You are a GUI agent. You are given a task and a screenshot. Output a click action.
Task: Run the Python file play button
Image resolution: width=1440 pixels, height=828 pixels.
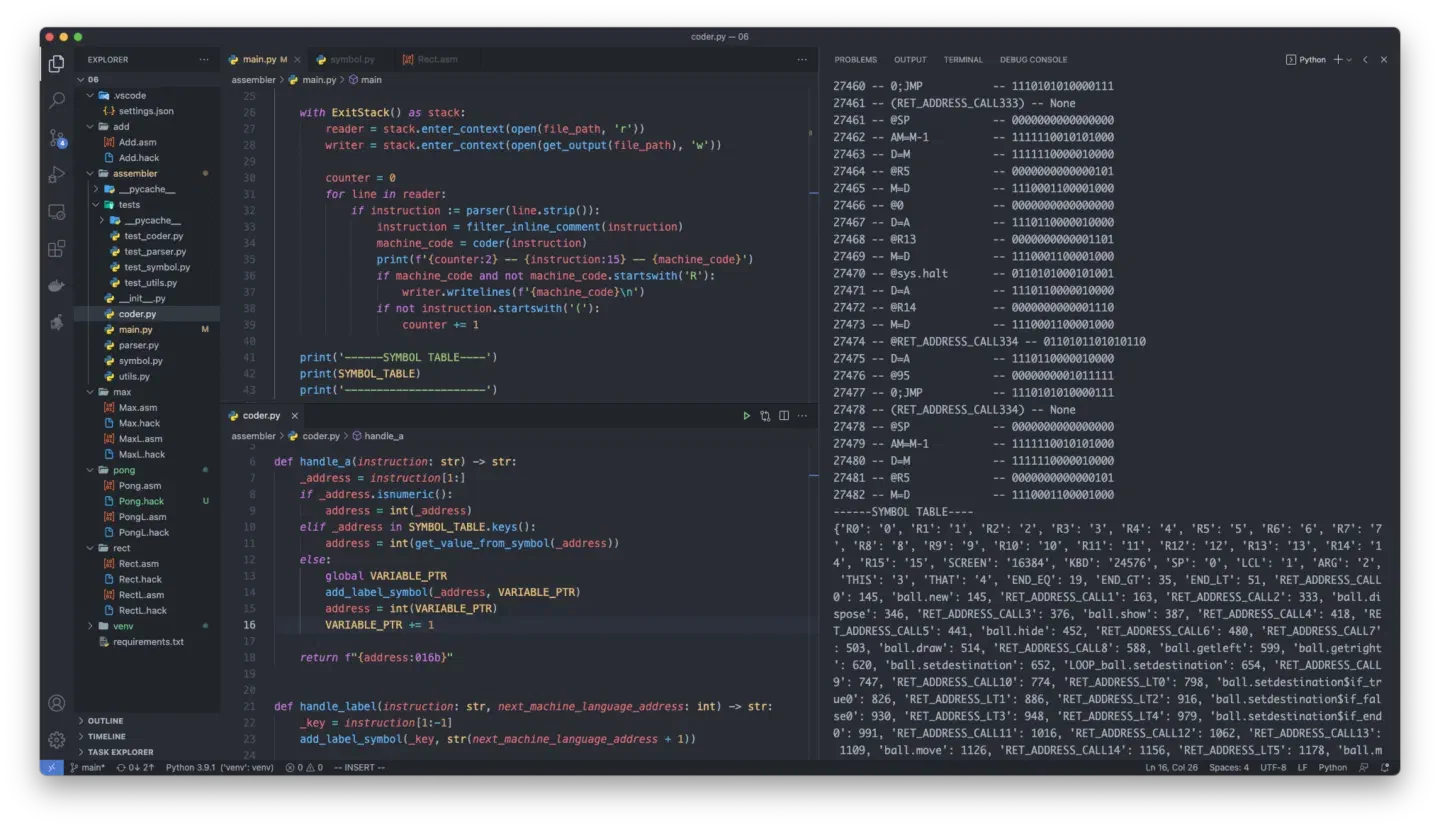pos(746,416)
